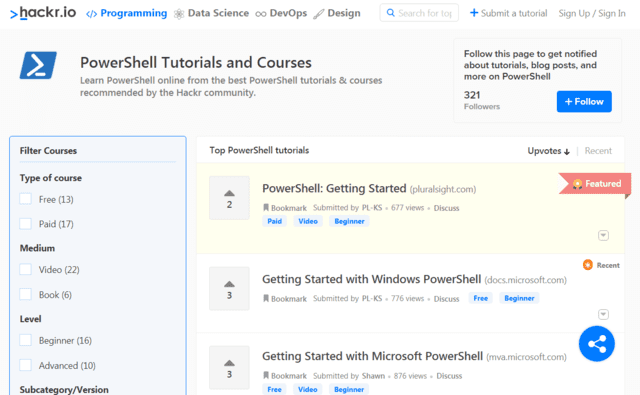This screenshot has height=395, width=640.
Task: Bookmark PowerShell: Getting Started tutorial
Action: [x=285, y=208]
